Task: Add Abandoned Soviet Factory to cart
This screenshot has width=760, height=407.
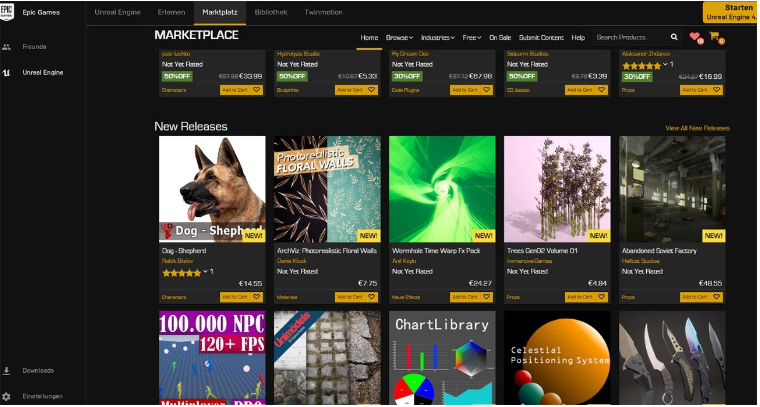Action: click(x=696, y=297)
